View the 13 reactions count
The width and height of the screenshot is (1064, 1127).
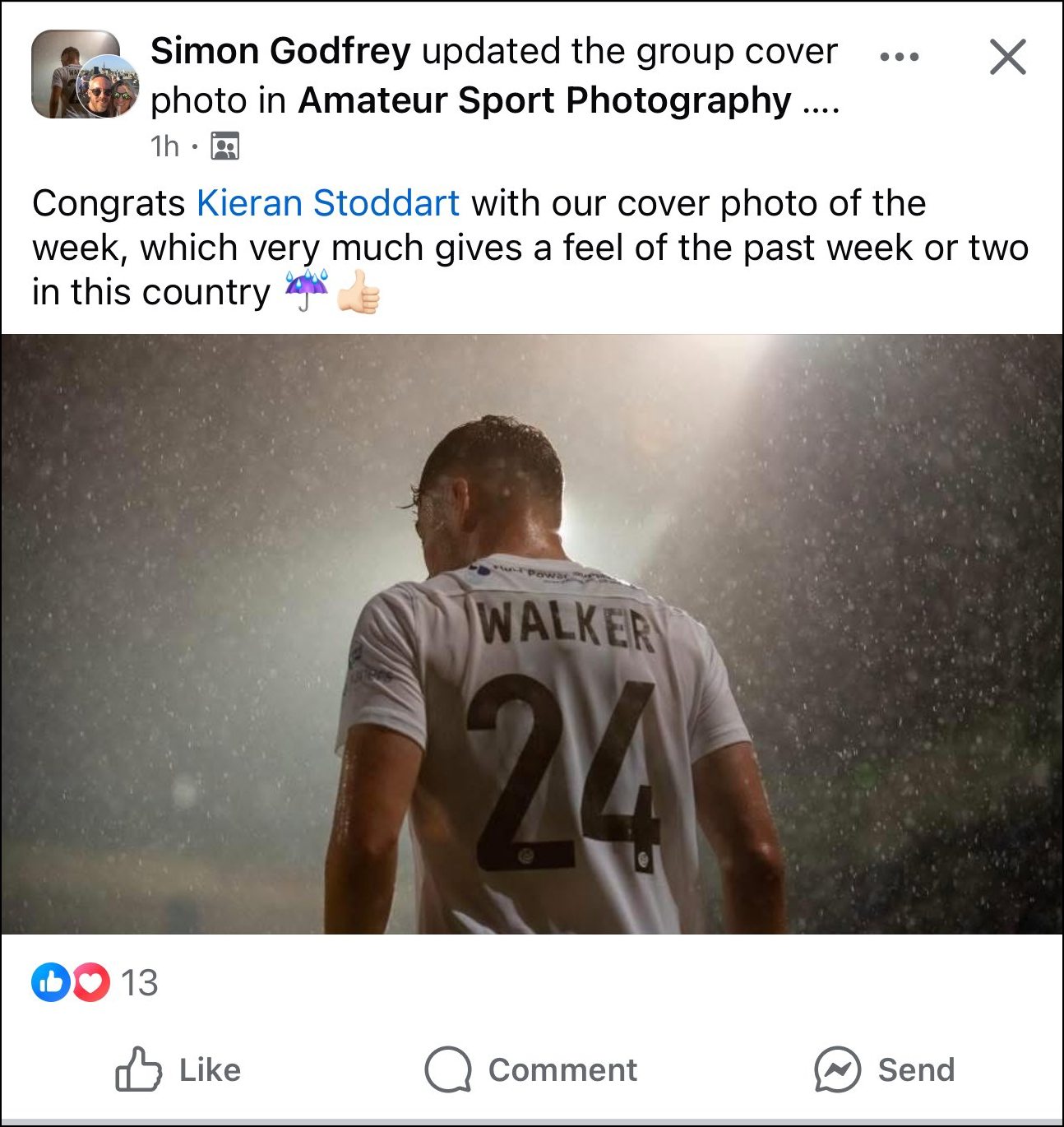point(139,982)
